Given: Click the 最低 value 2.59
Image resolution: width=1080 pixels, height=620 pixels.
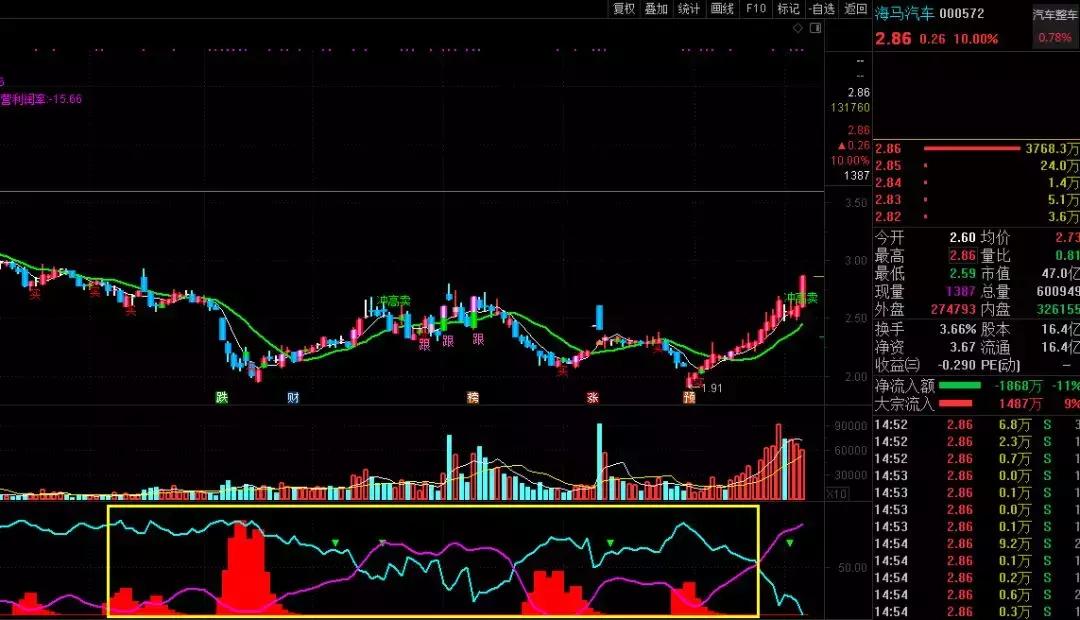Looking at the screenshot, I should click(962, 273).
